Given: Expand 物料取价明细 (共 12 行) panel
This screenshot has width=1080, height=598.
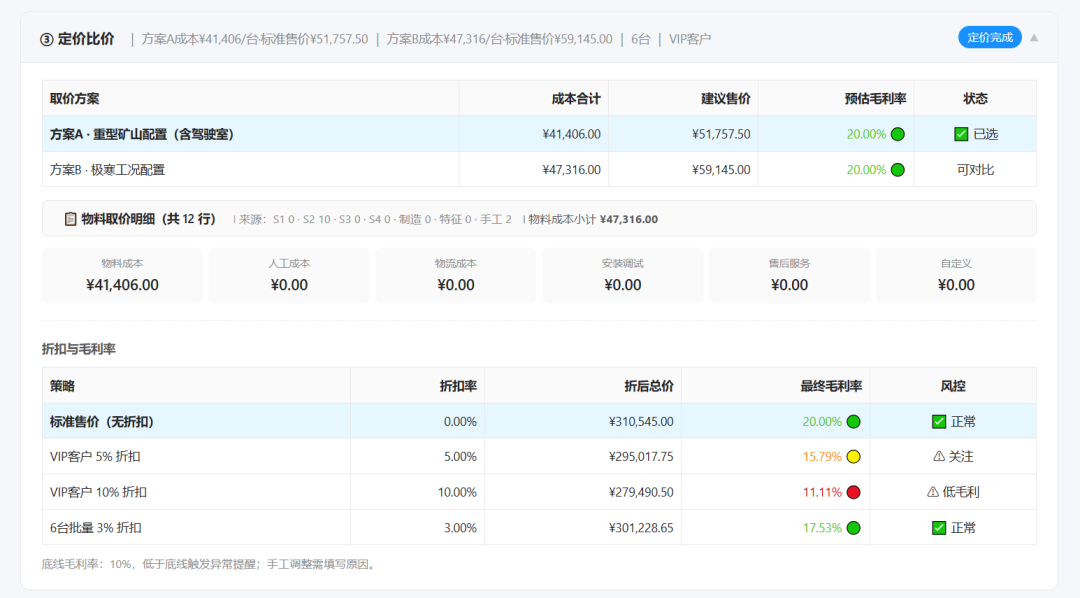Looking at the screenshot, I should (539, 219).
